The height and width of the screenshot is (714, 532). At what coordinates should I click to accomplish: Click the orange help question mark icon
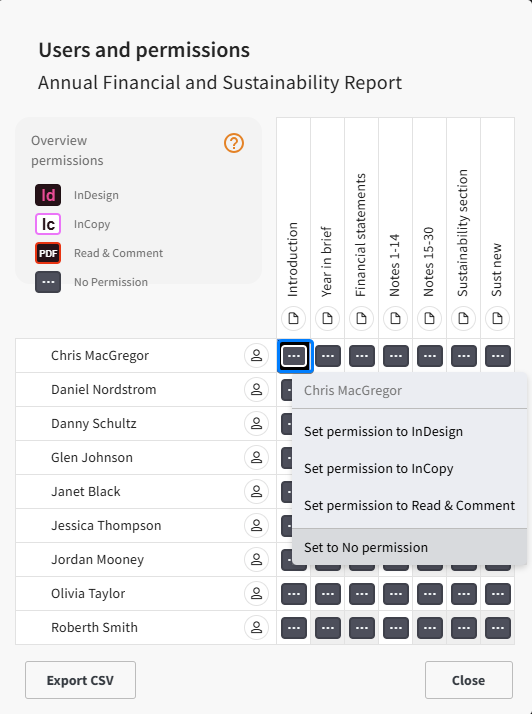coord(234,143)
